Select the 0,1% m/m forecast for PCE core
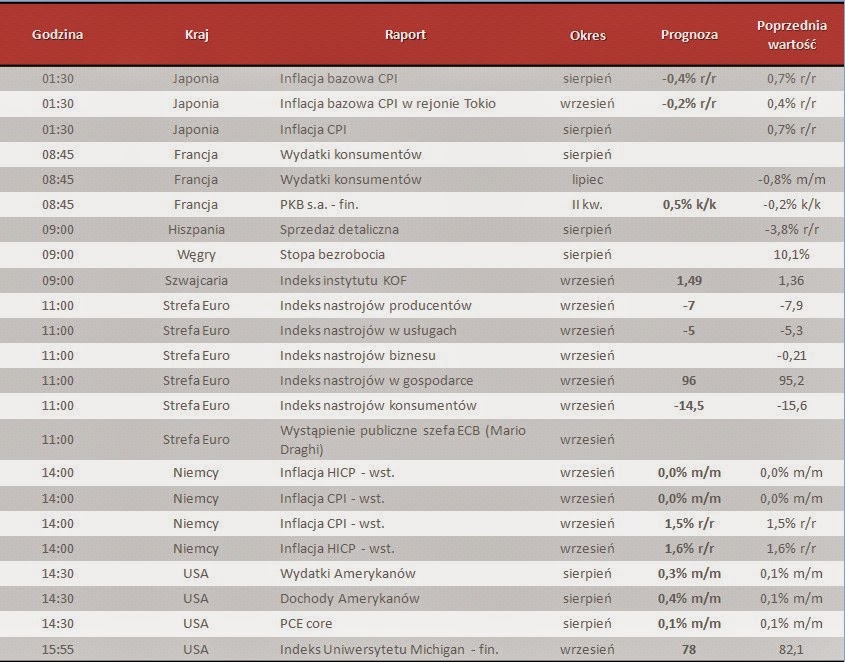 (689, 624)
